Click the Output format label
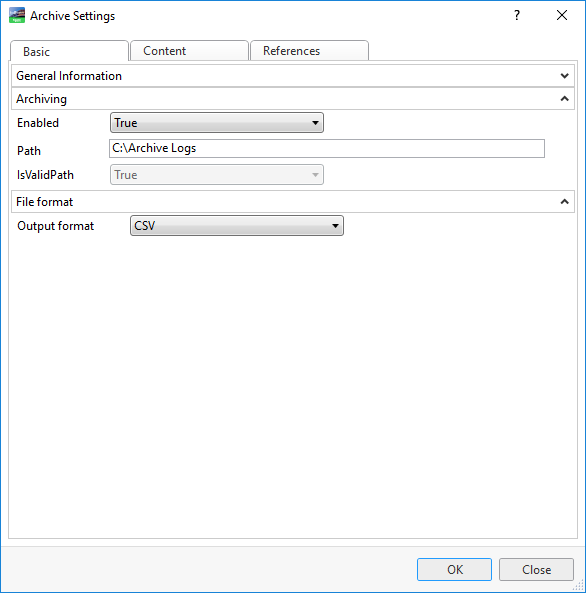The width and height of the screenshot is (586, 593). click(x=56, y=226)
